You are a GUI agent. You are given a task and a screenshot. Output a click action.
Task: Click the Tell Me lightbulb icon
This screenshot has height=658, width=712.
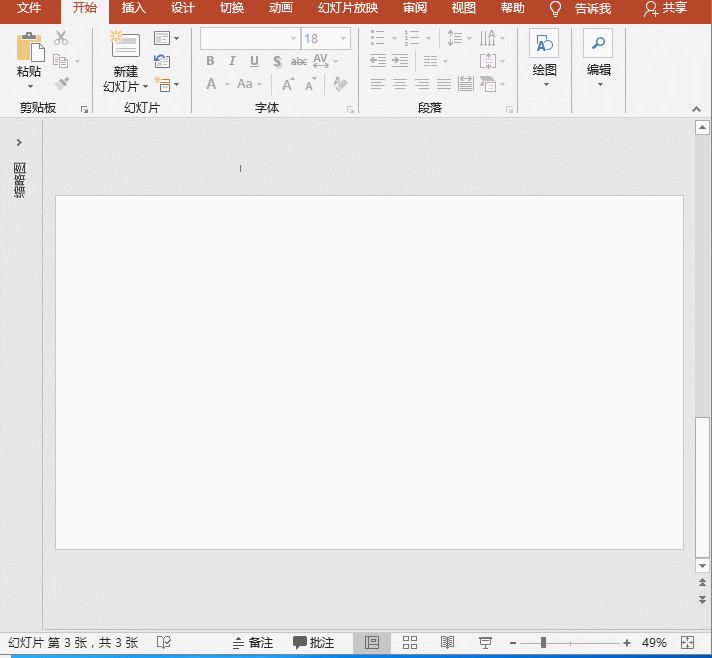click(555, 9)
